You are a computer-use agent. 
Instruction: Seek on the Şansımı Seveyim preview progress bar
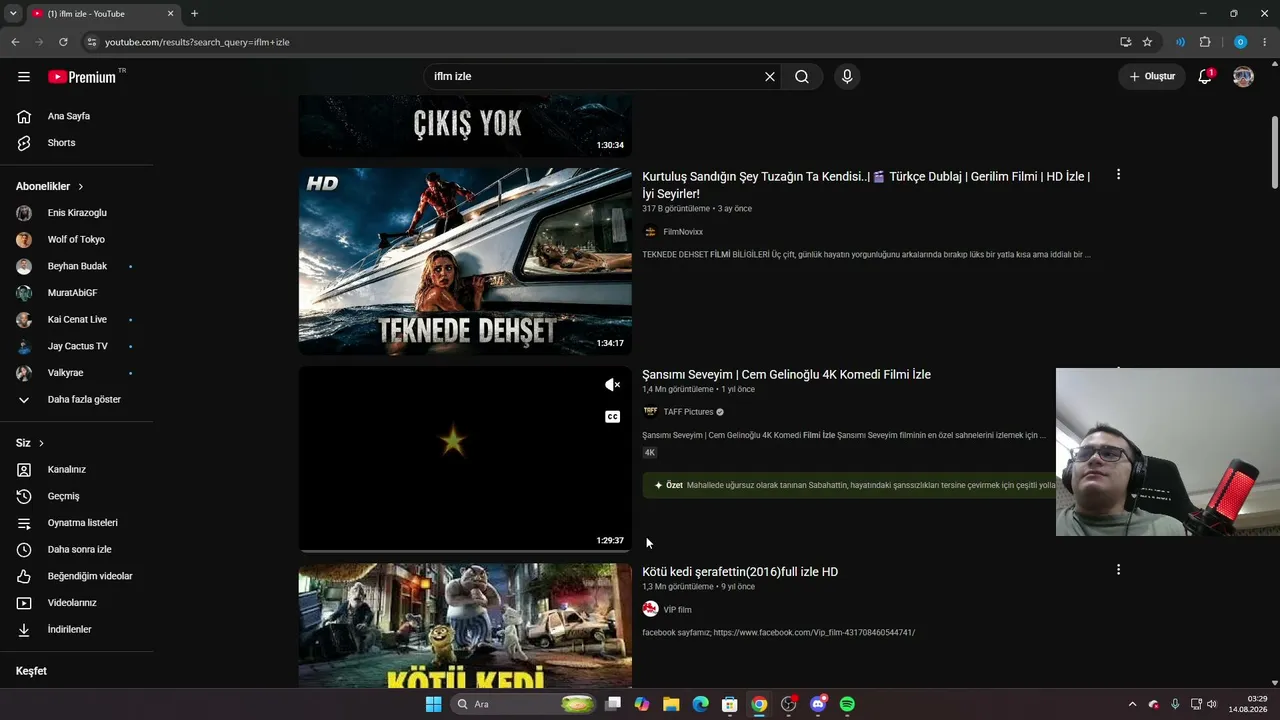(x=465, y=551)
